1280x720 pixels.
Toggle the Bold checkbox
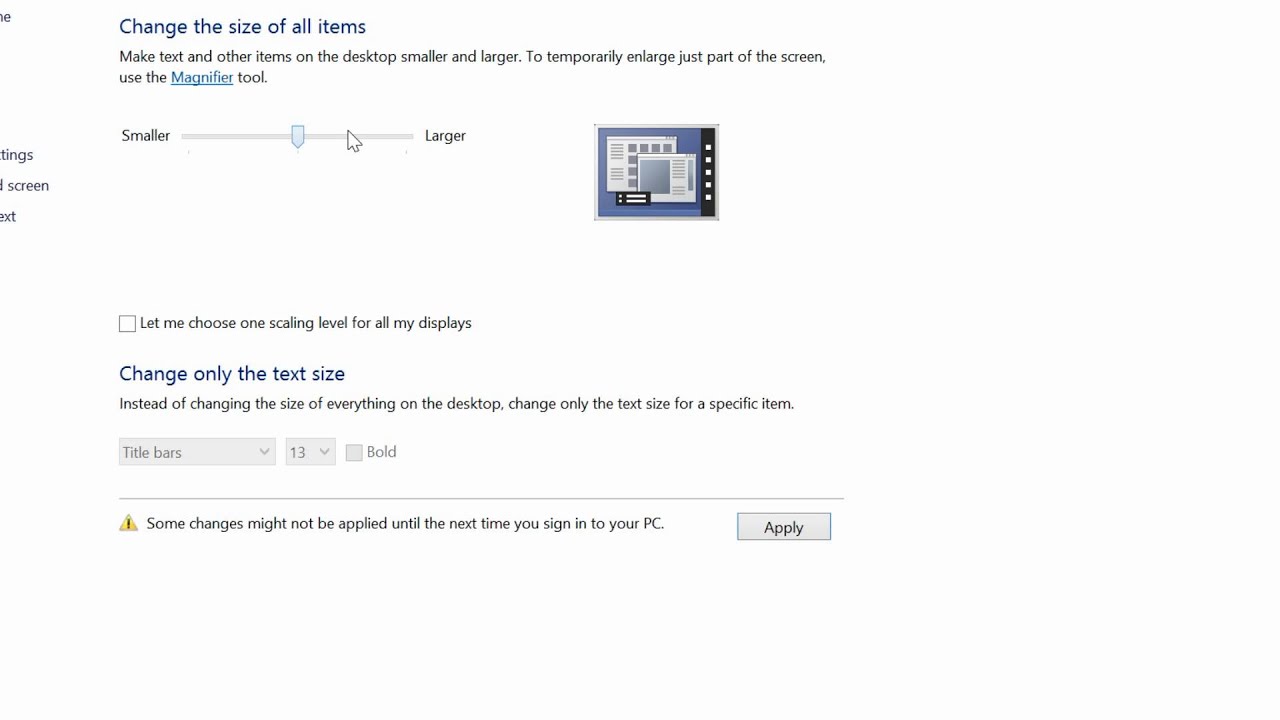(x=354, y=453)
